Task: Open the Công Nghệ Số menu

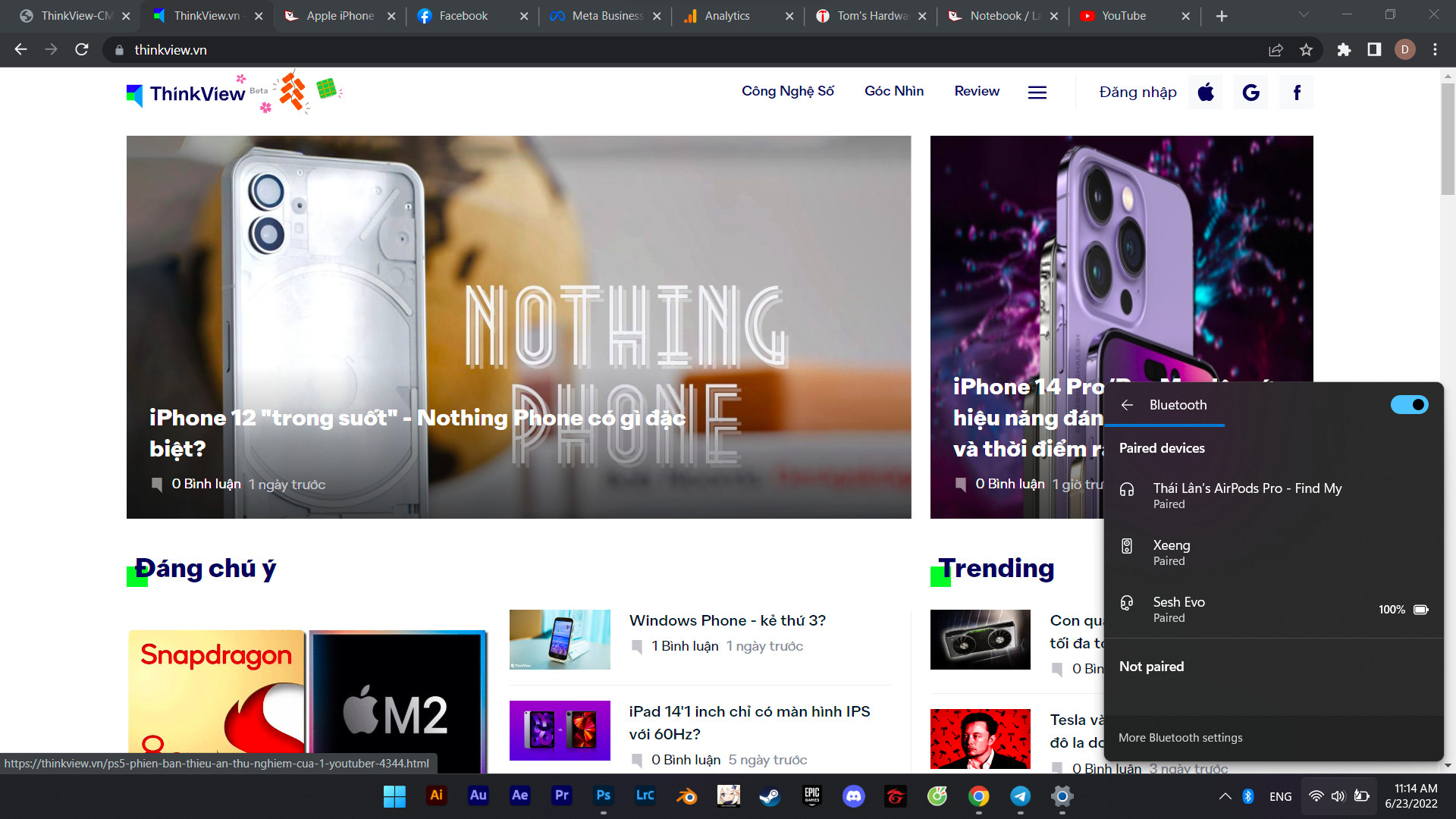Action: pyautogui.click(x=787, y=91)
